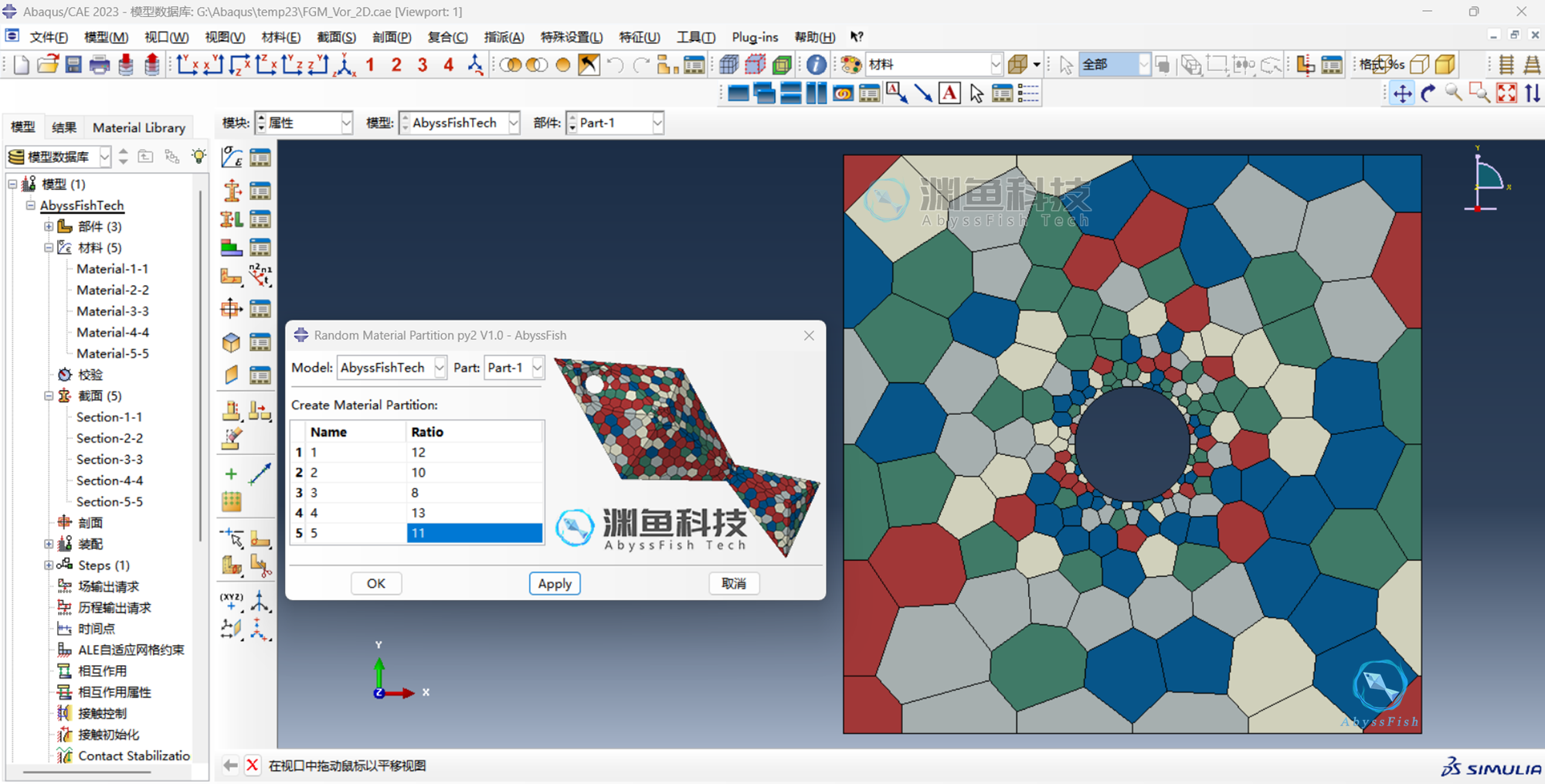Open the 文件(F) menu
Viewport: 1545px width, 784px height.
pos(49,37)
